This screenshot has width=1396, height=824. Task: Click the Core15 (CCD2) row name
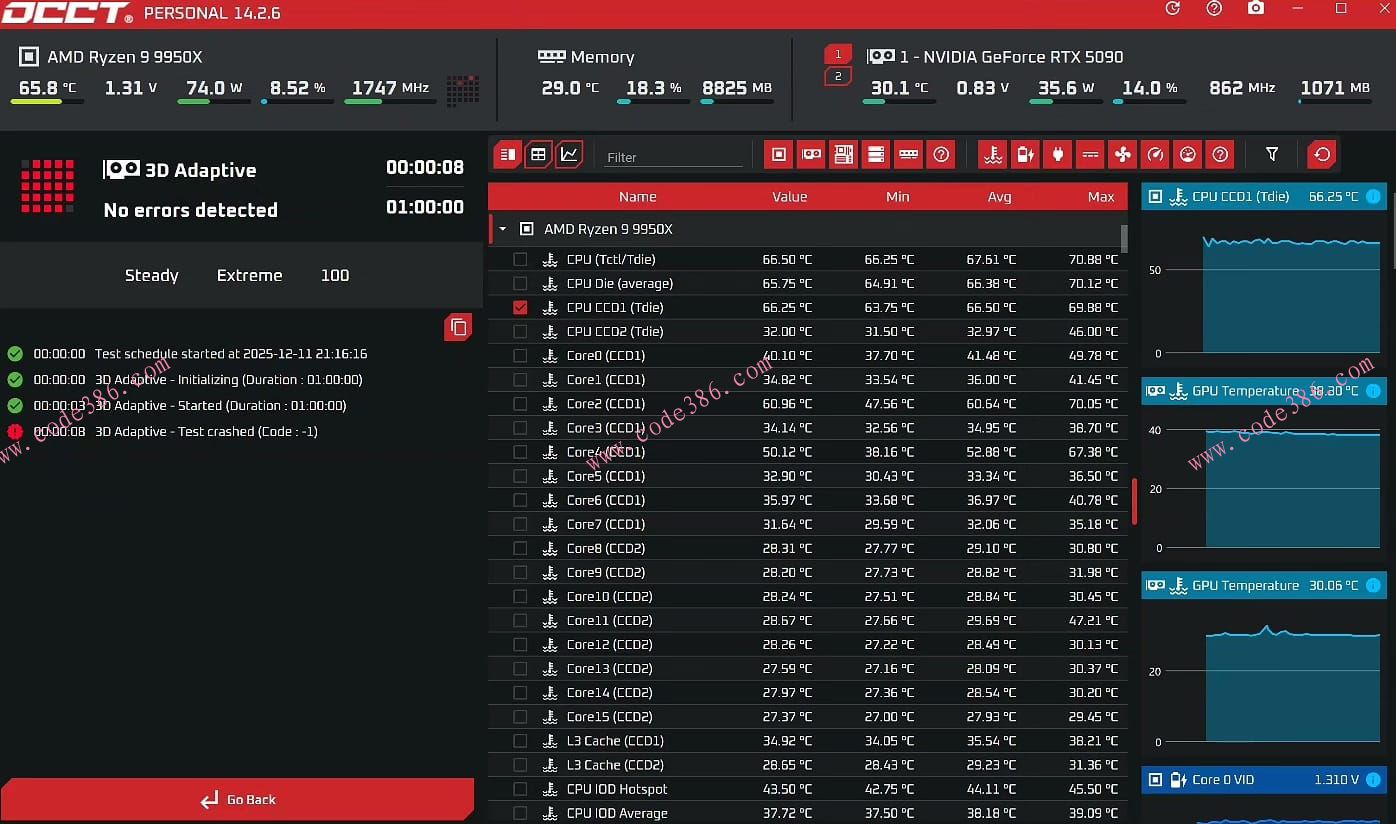coord(610,717)
